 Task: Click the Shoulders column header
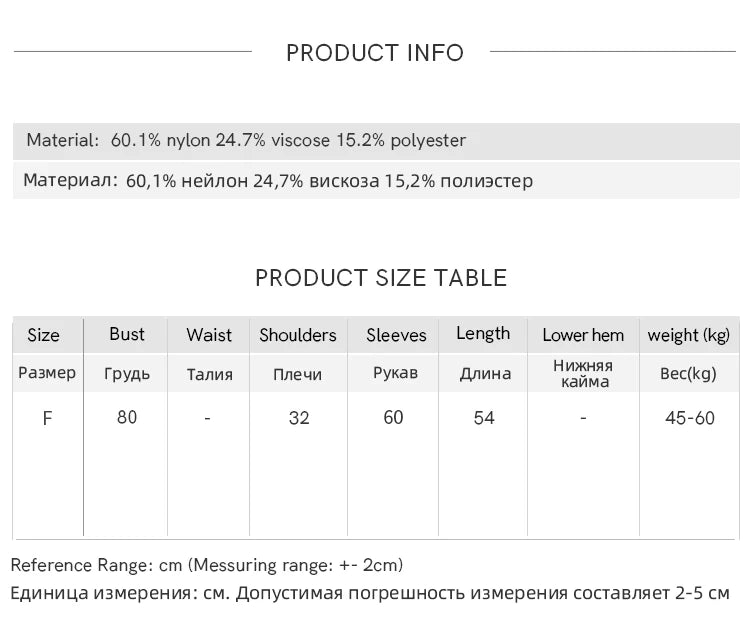click(x=298, y=335)
